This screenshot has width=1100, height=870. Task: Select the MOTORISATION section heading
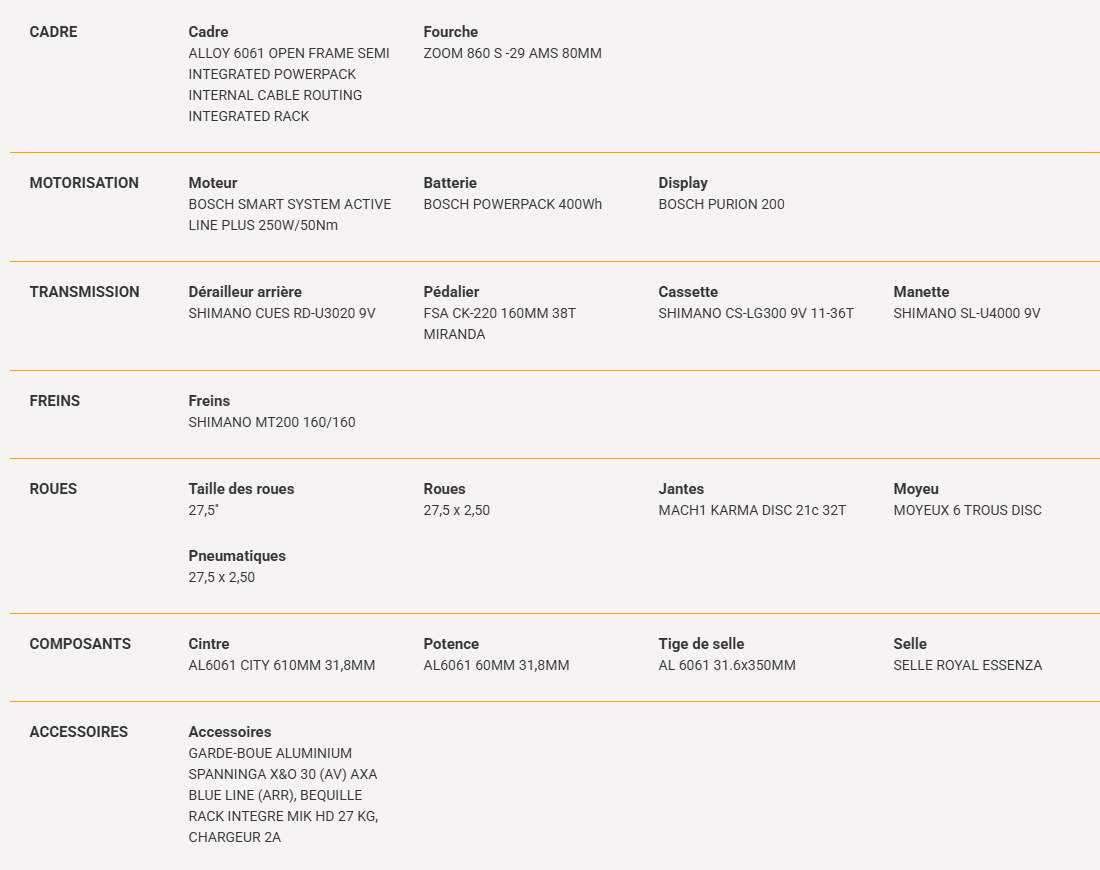tap(84, 182)
